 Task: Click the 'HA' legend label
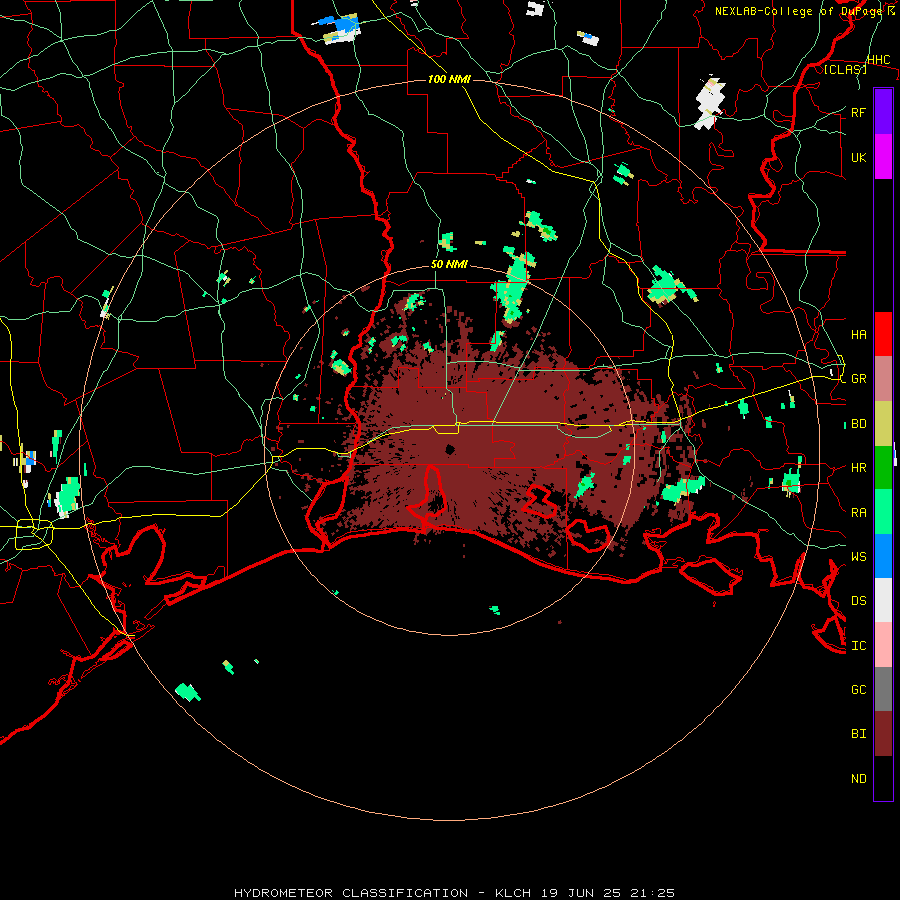(858, 334)
